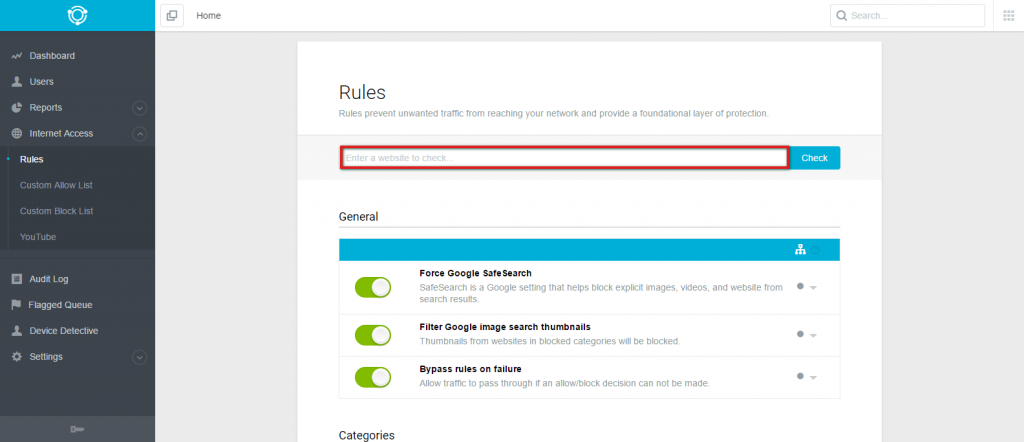
Task: Click the window stack icon beside Home
Action: point(172,16)
